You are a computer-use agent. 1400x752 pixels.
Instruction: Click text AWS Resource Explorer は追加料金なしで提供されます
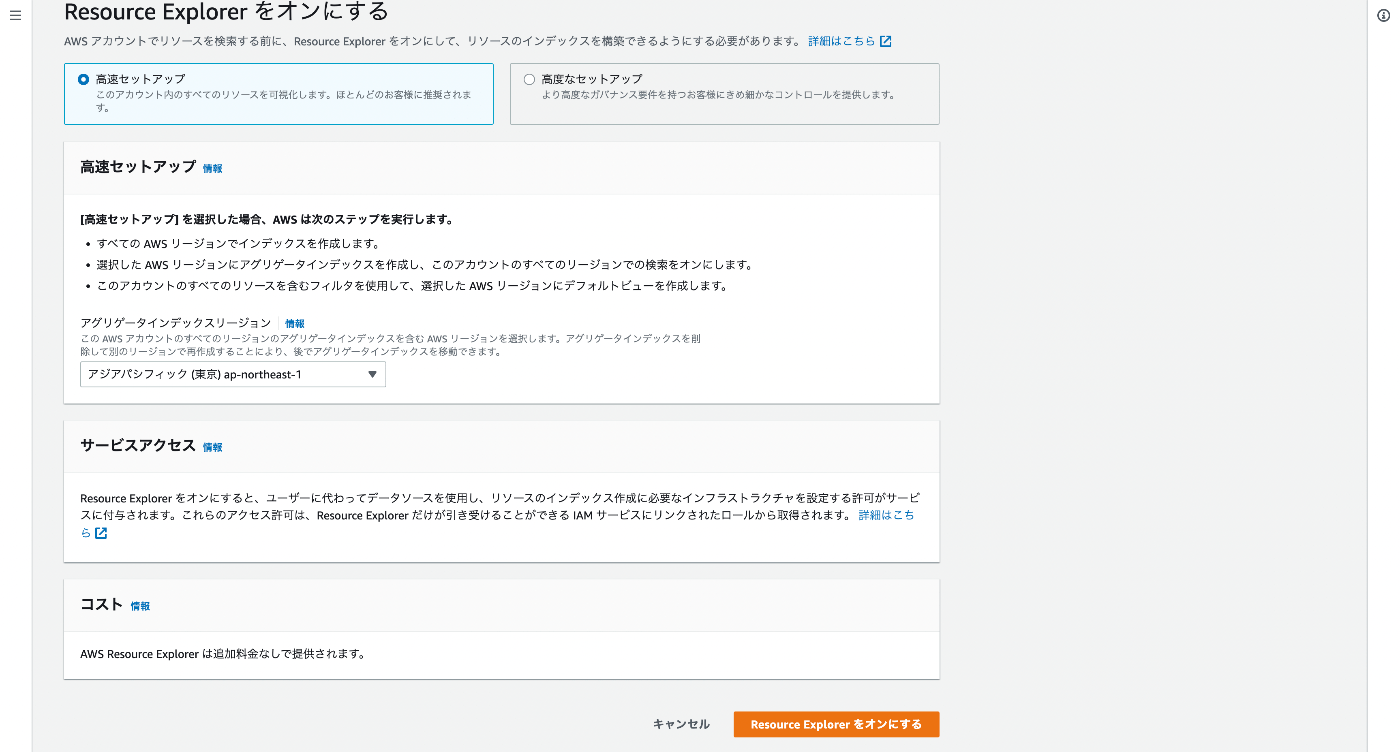[x=222, y=655]
